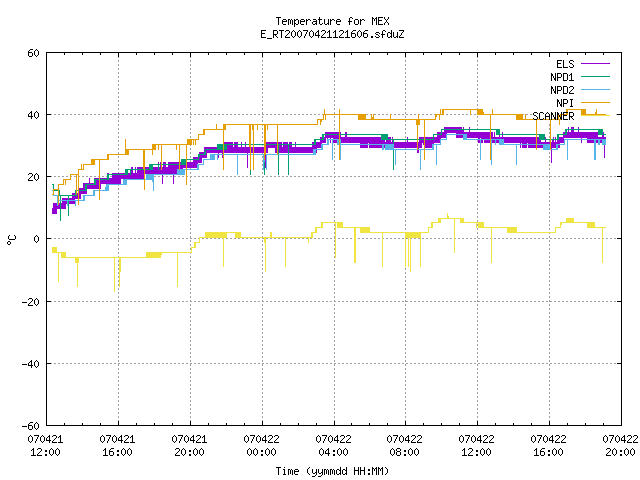
Task: Click the NPD1 legend label
Action: [x=562, y=77]
